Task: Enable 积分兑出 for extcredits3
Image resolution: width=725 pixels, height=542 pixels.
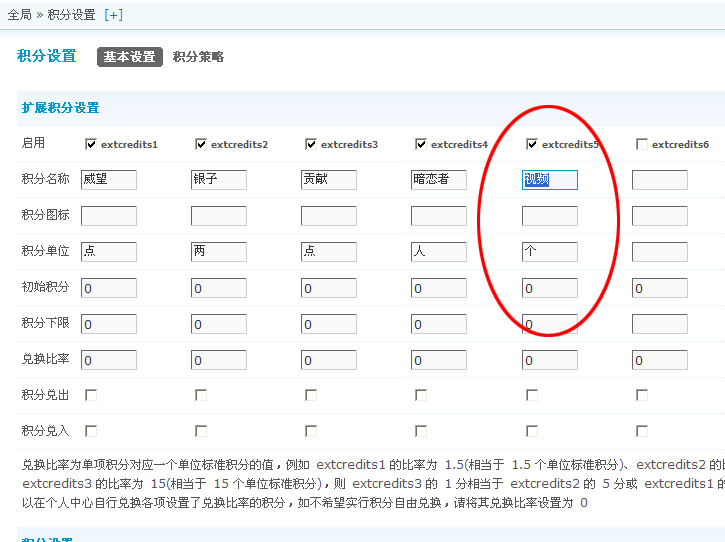Action: 311,395
